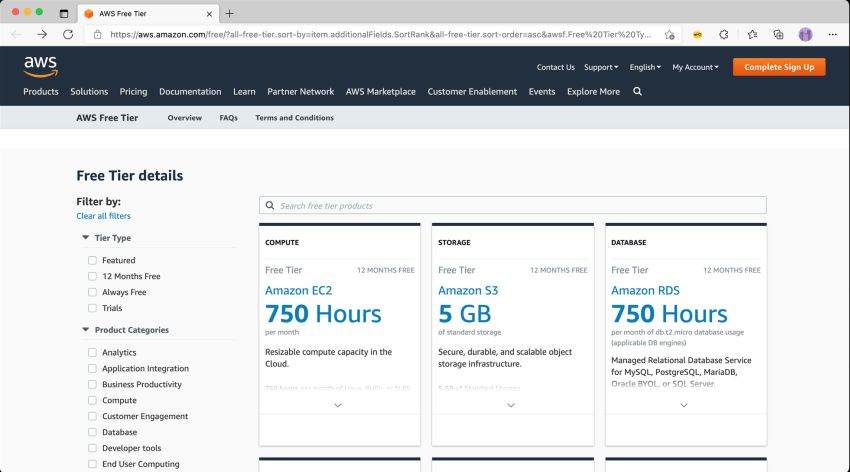Open the Solutions menu
The height and width of the screenshot is (472, 850).
click(89, 92)
